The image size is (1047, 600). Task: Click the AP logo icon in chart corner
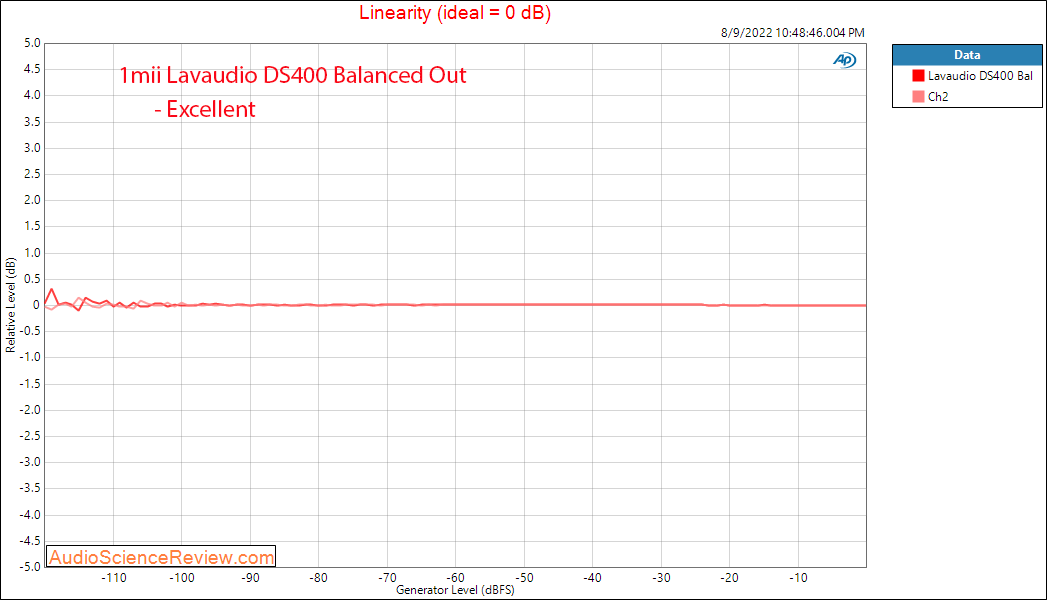coord(845,60)
